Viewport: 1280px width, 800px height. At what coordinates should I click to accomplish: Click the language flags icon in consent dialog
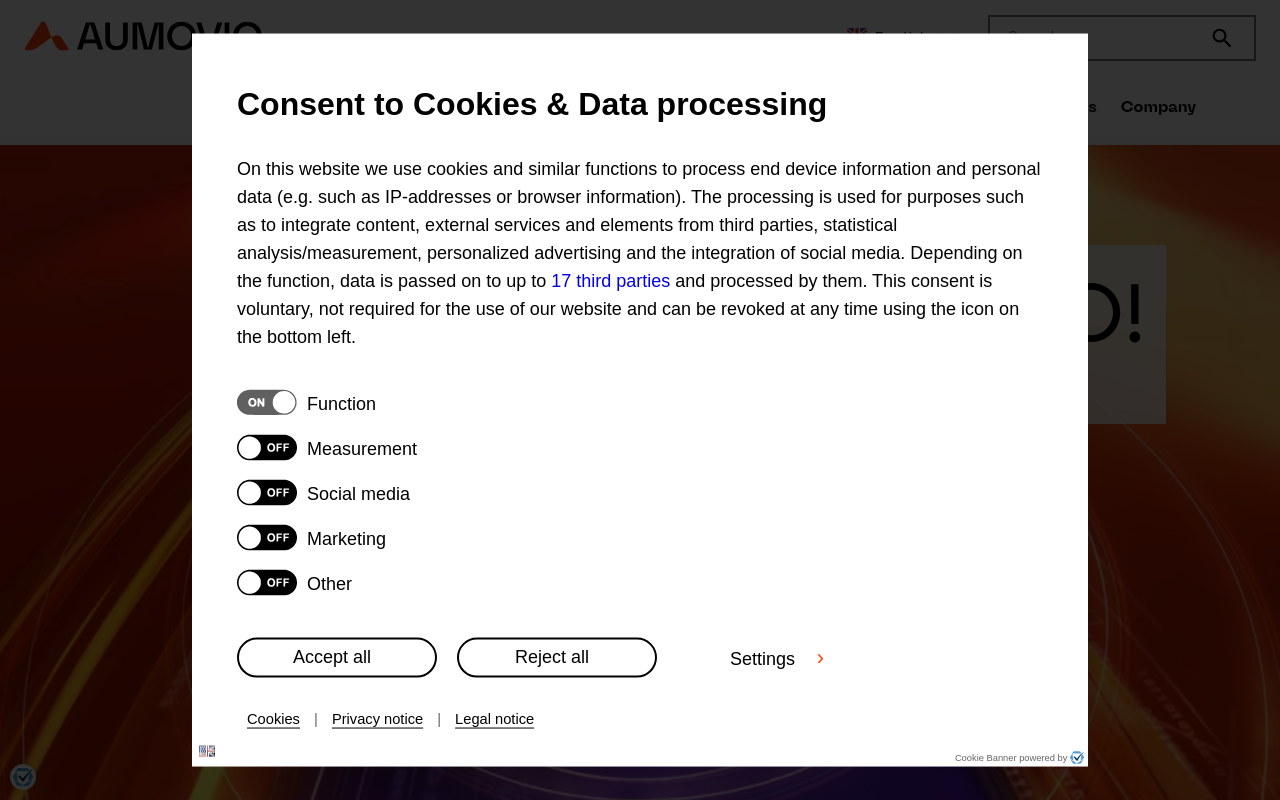pyautogui.click(x=207, y=751)
